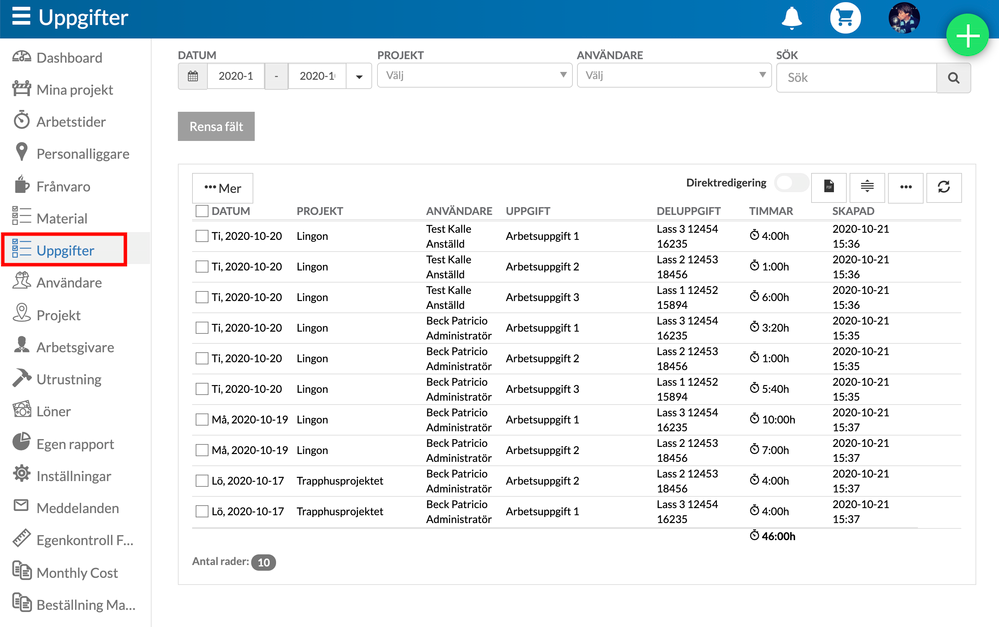Click the Egen rapport pie chart icon
This screenshot has width=999, height=627.
pos(21,442)
